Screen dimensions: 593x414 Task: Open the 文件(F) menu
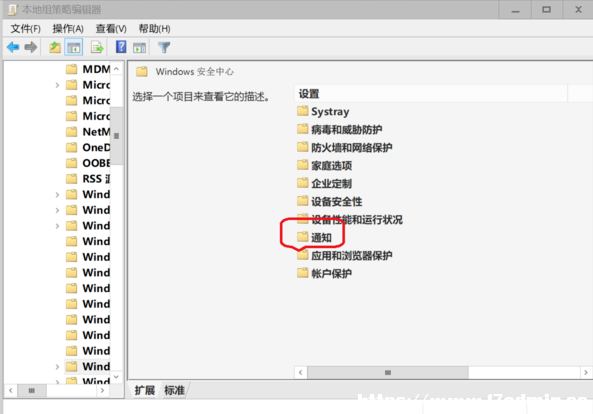click(x=25, y=28)
